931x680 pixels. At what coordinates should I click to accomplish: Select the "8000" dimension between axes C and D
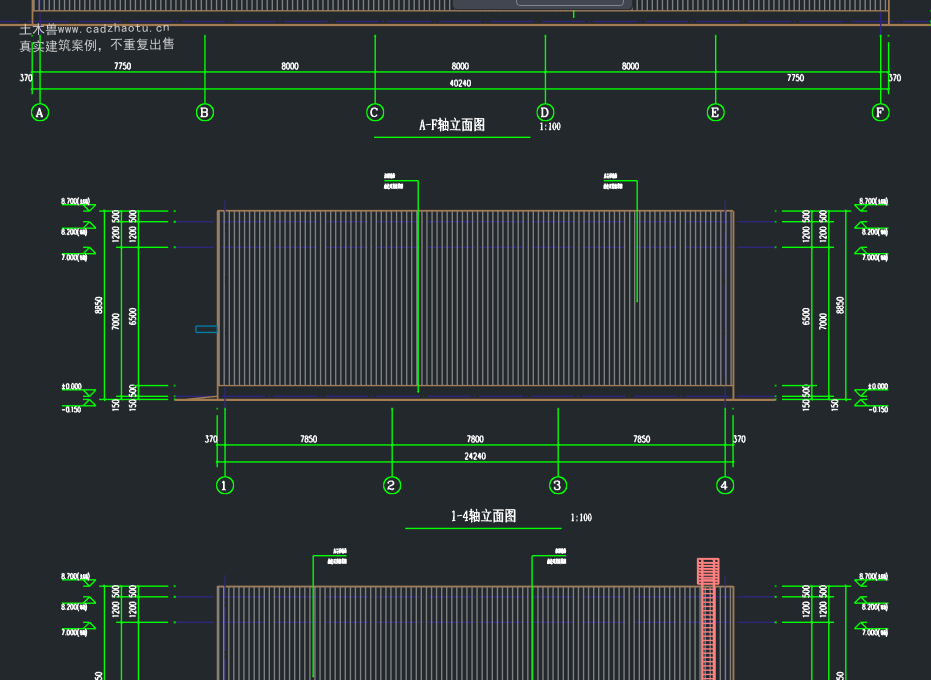460,66
